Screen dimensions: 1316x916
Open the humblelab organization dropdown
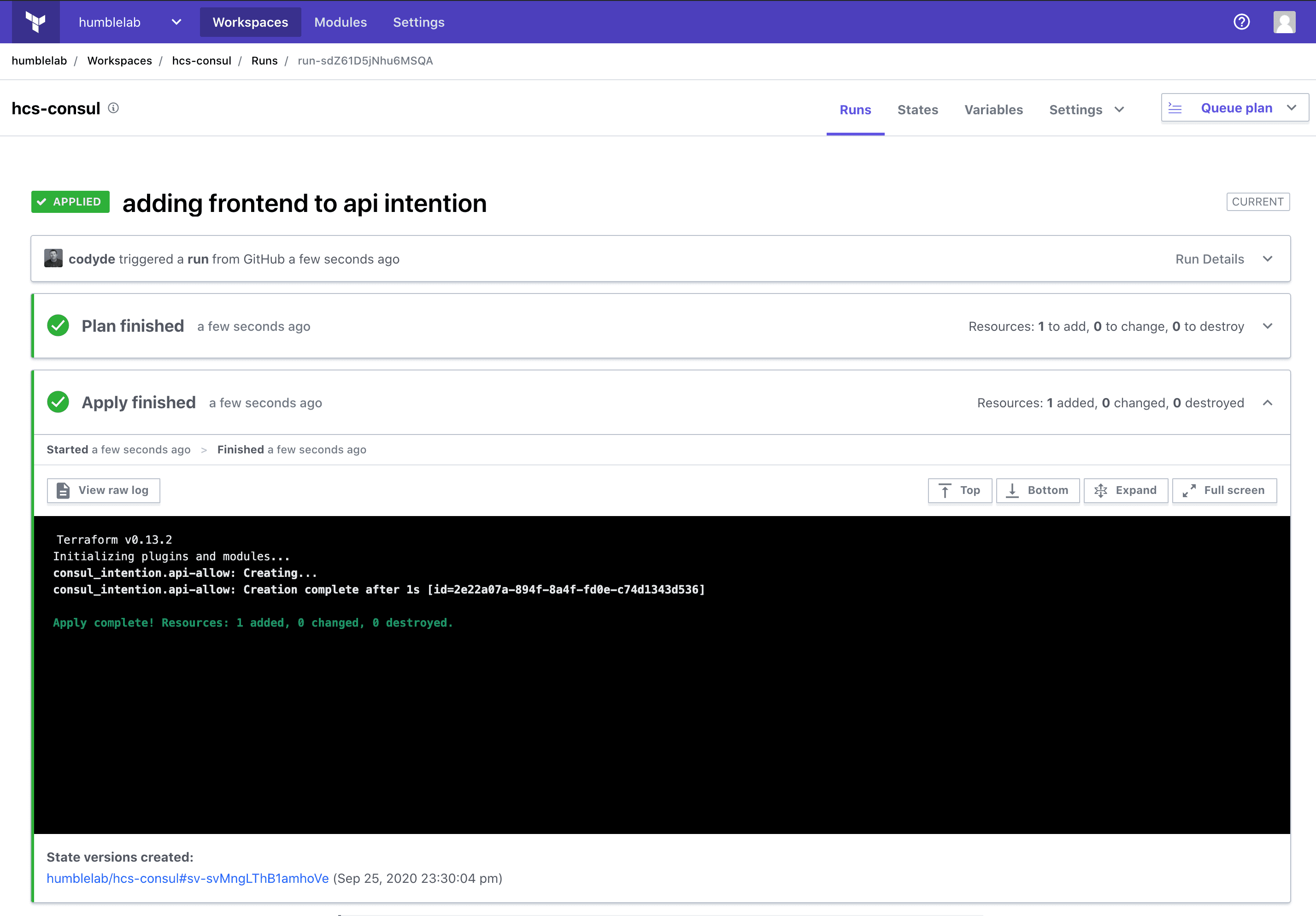(x=176, y=22)
